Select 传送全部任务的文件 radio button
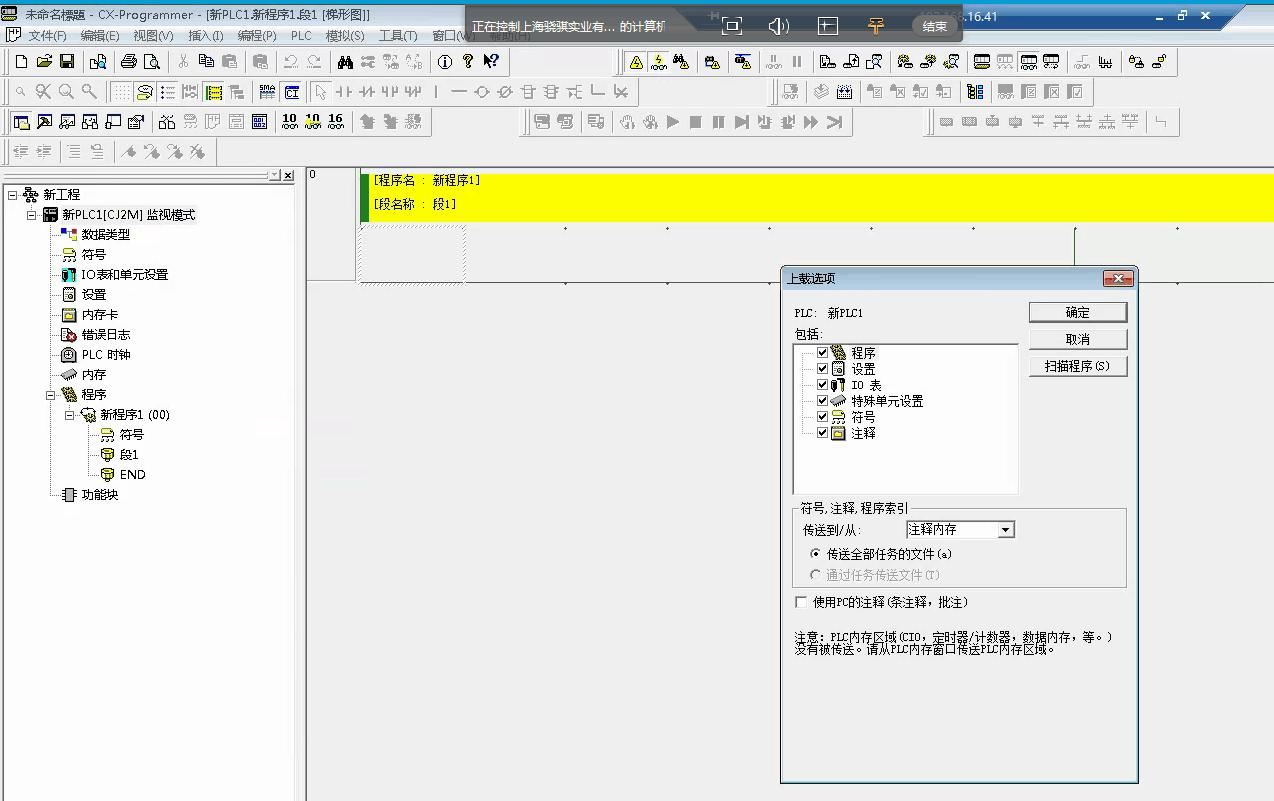The width and height of the screenshot is (1274, 801). (x=815, y=553)
